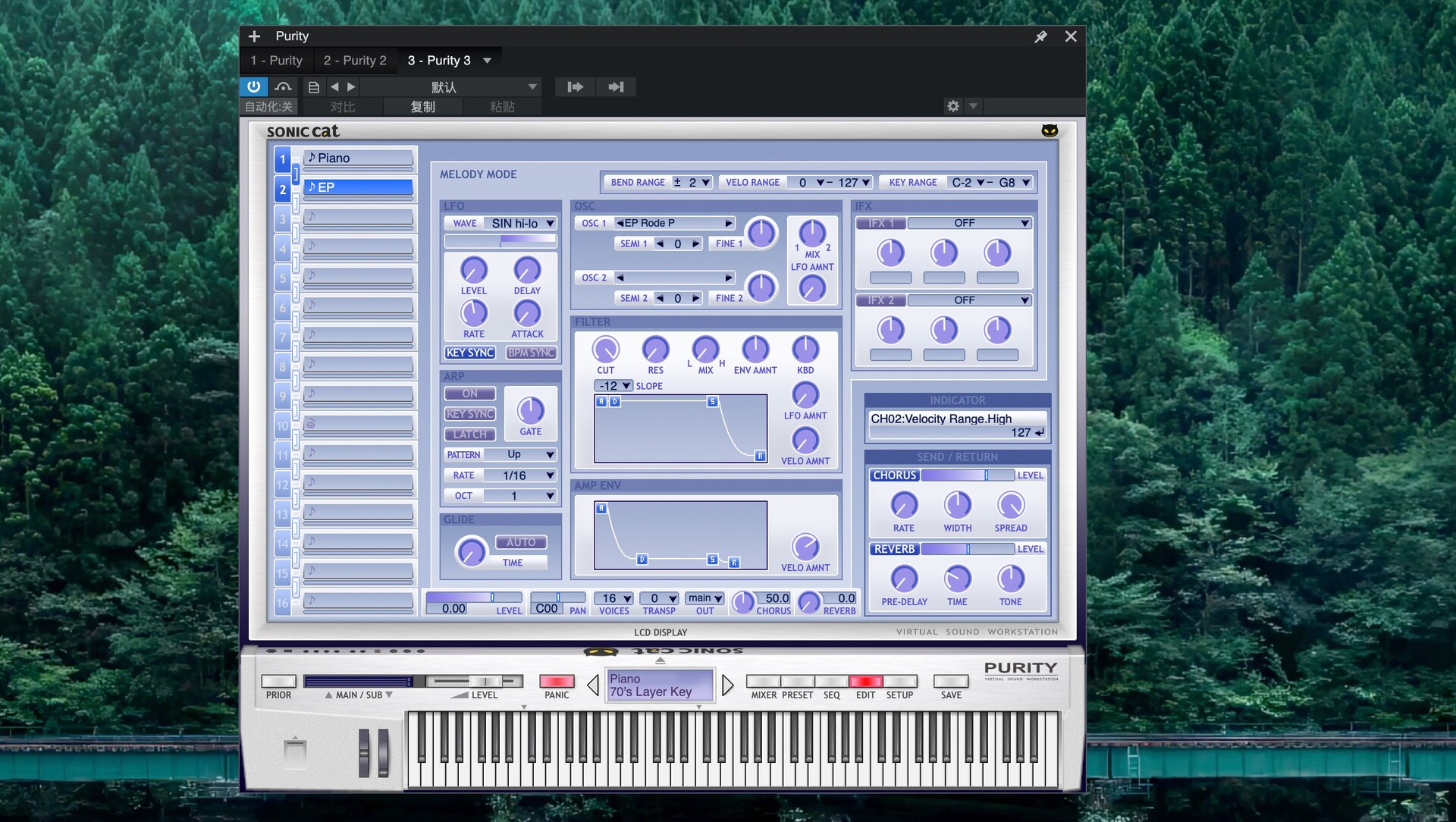
Task: Click next program triangle on keyboard panel
Action: (x=728, y=686)
